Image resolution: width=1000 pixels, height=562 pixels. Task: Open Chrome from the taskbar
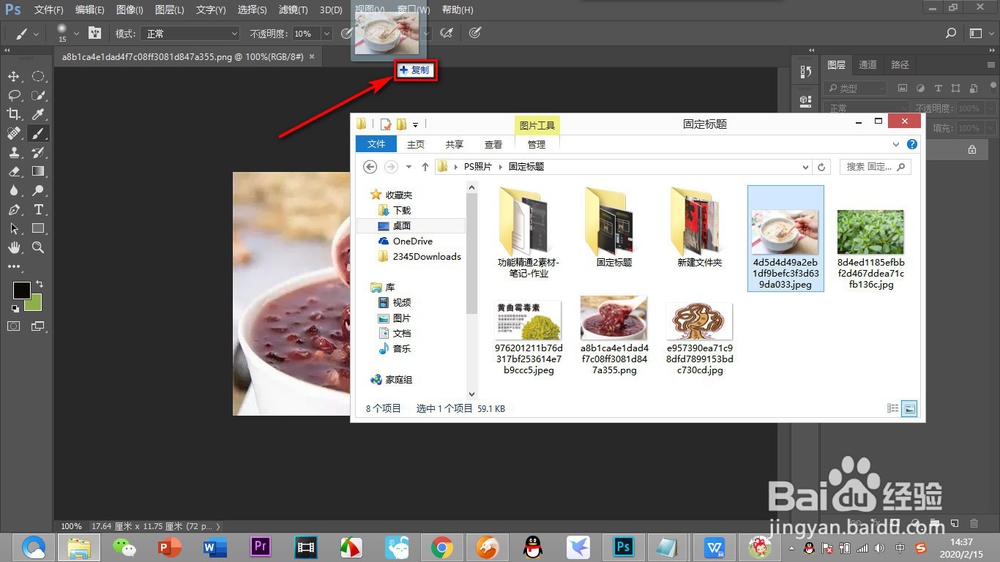(x=441, y=547)
